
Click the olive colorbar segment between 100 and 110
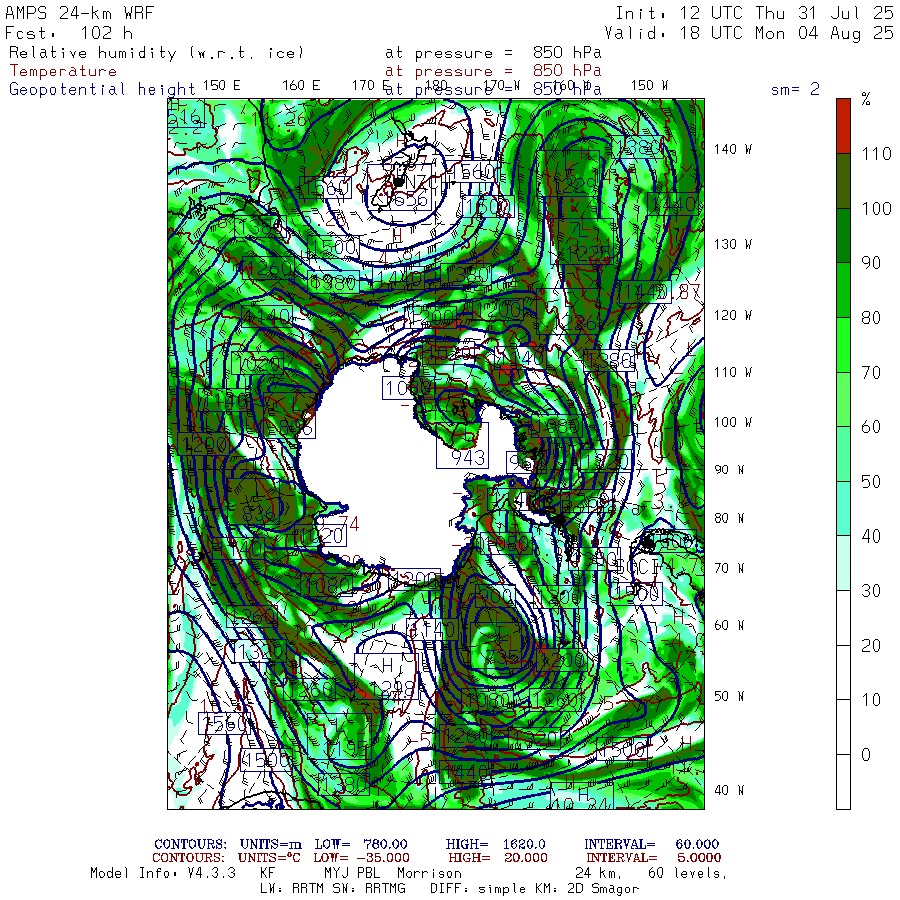(843, 181)
